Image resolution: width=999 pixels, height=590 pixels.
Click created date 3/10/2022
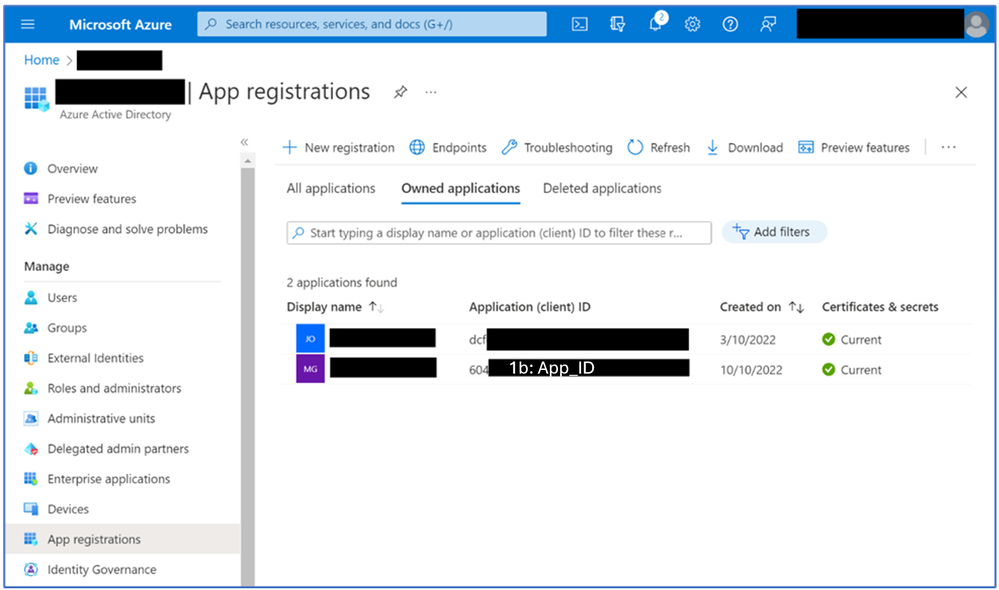(748, 340)
